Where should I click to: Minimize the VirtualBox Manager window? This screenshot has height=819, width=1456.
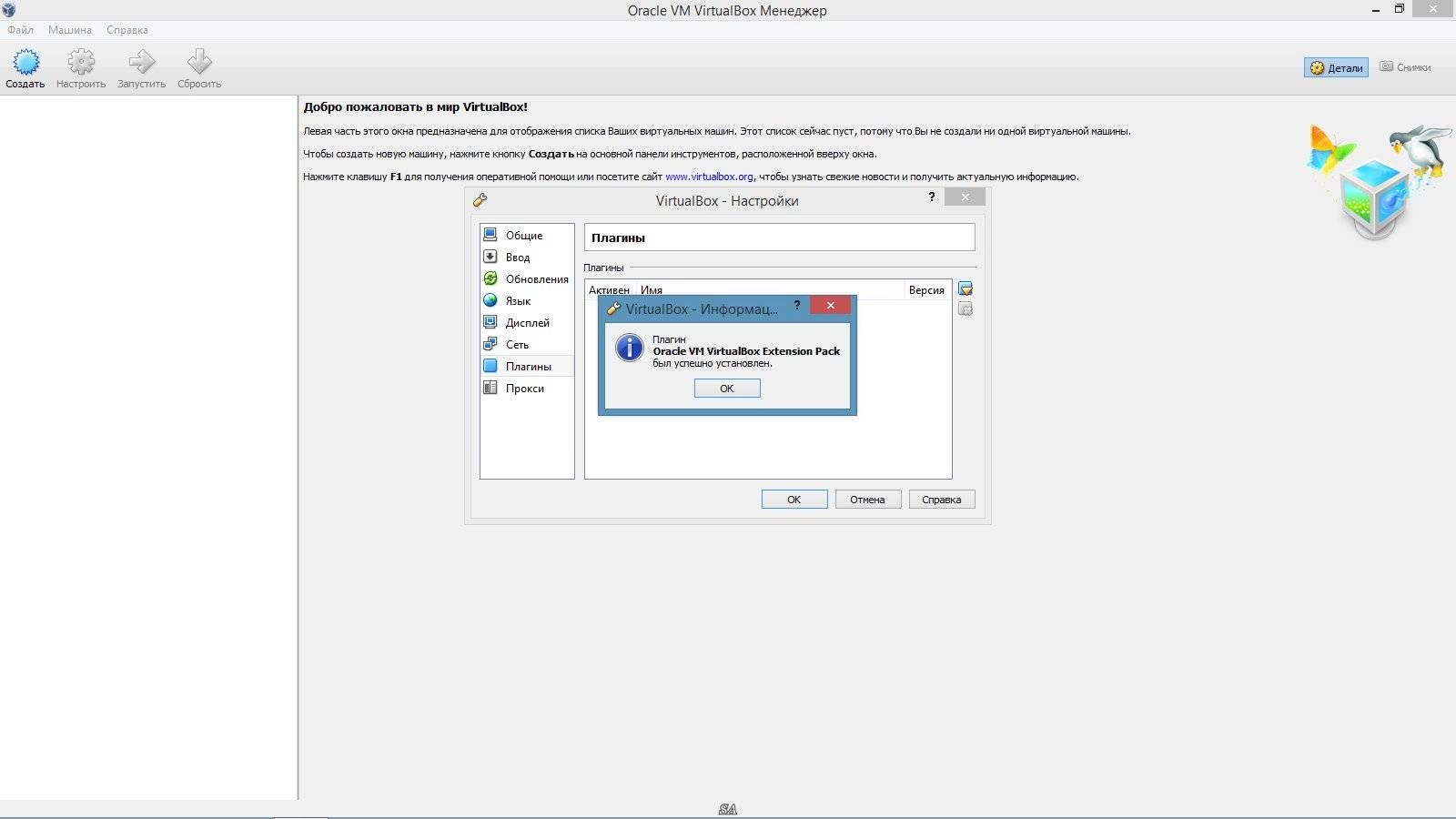coord(1375,10)
